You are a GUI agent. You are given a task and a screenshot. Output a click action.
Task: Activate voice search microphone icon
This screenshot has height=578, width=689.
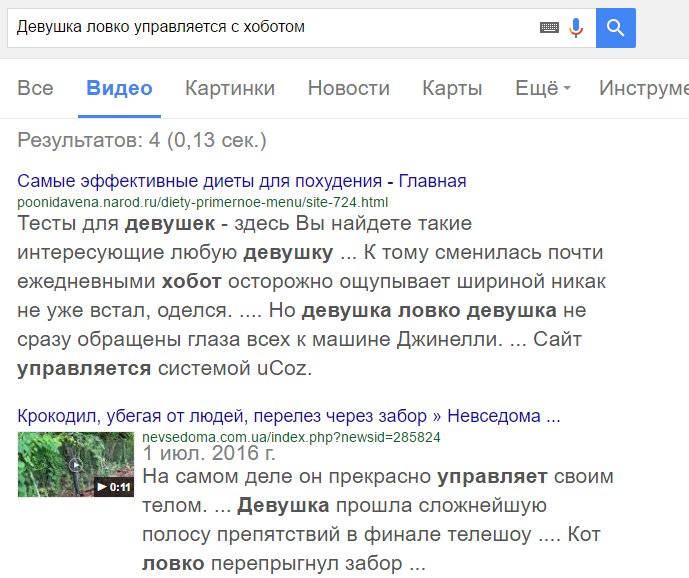[576, 28]
